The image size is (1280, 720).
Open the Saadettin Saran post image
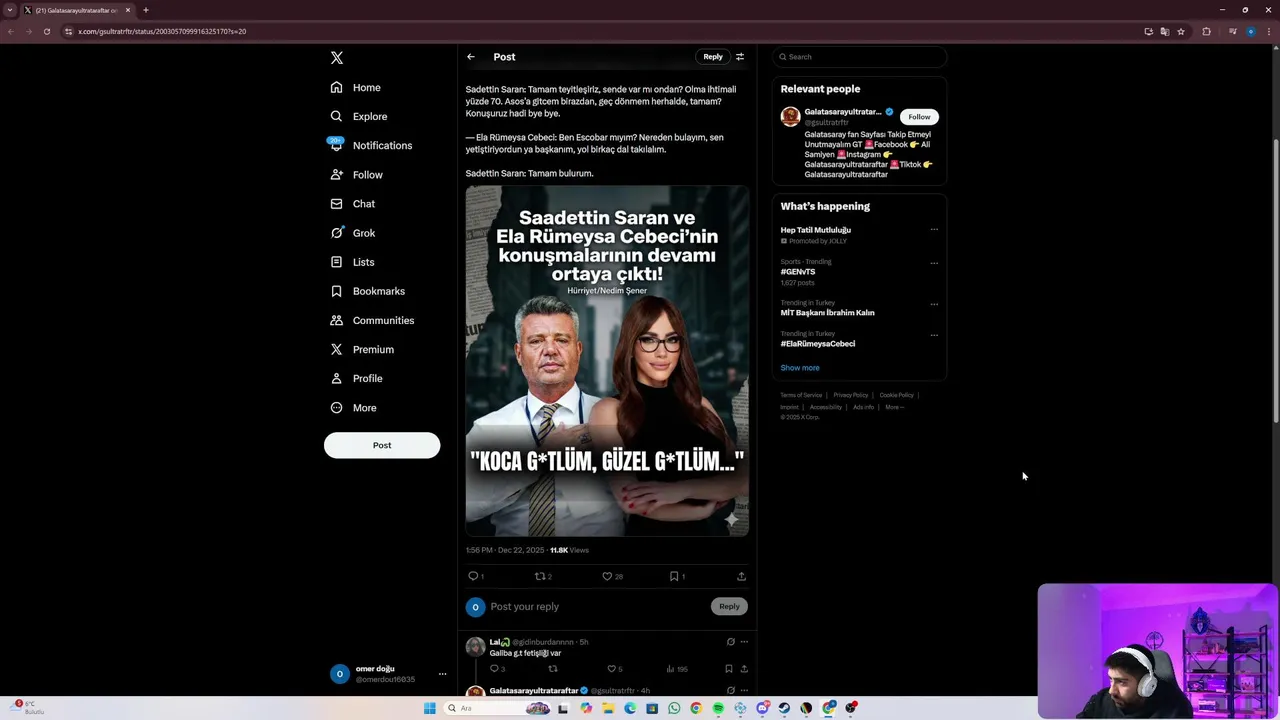coord(607,361)
